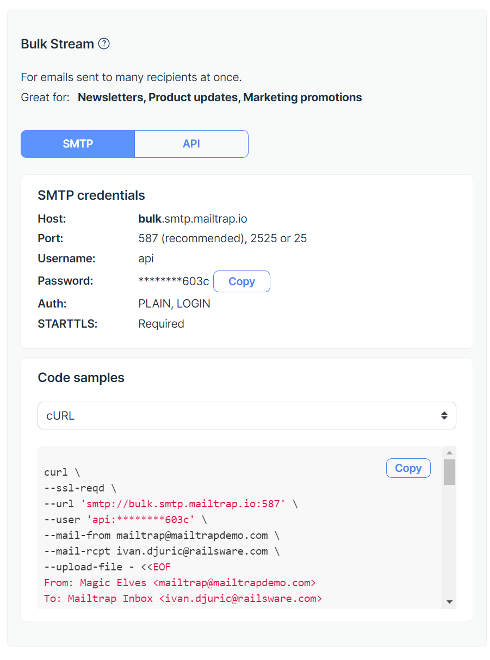The height and width of the screenshot is (660, 490).
Task: Click the From: Magic Elves code line
Action: click(180, 583)
